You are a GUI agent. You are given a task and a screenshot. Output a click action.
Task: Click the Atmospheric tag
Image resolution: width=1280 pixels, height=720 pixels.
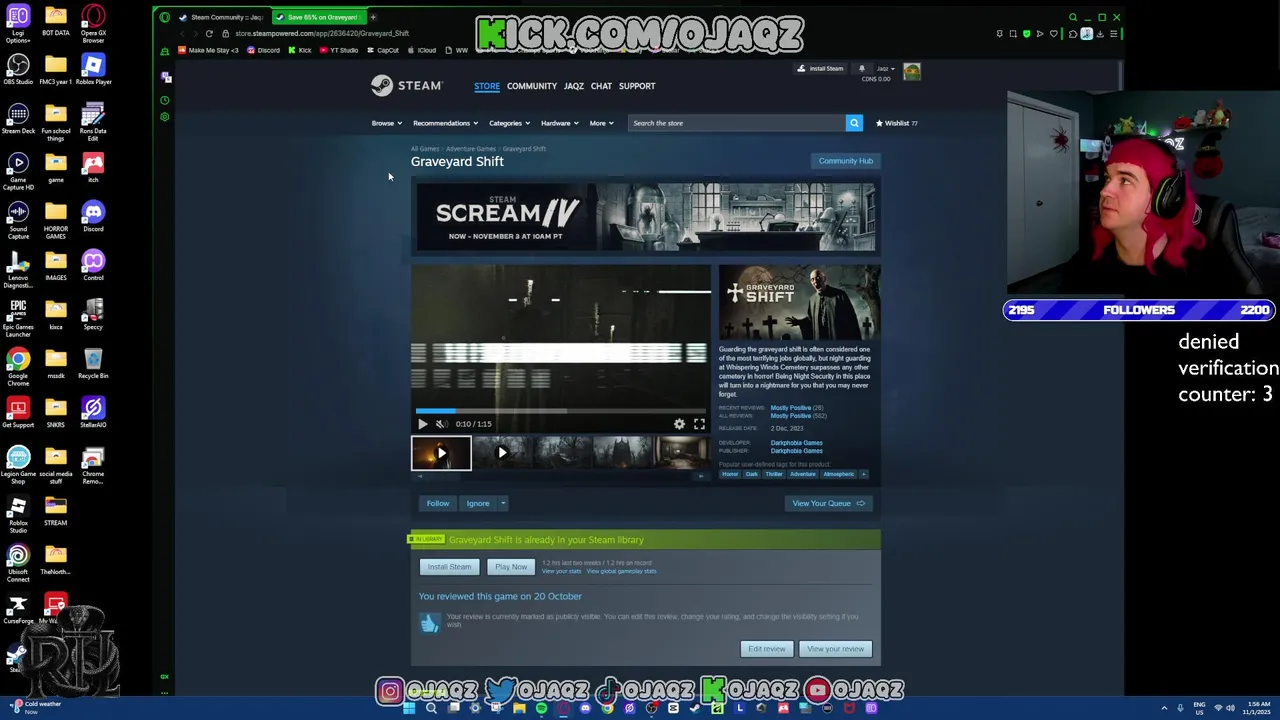839,474
